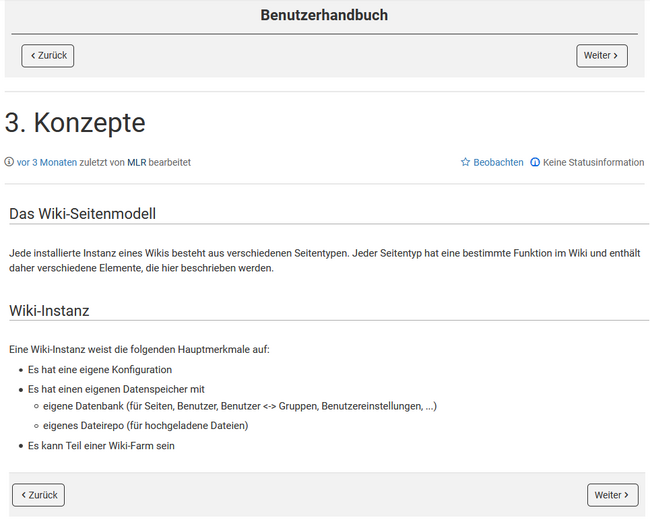Screen dimensions: 650x524
Task: Click the top Weiter button
Action: [601, 56]
